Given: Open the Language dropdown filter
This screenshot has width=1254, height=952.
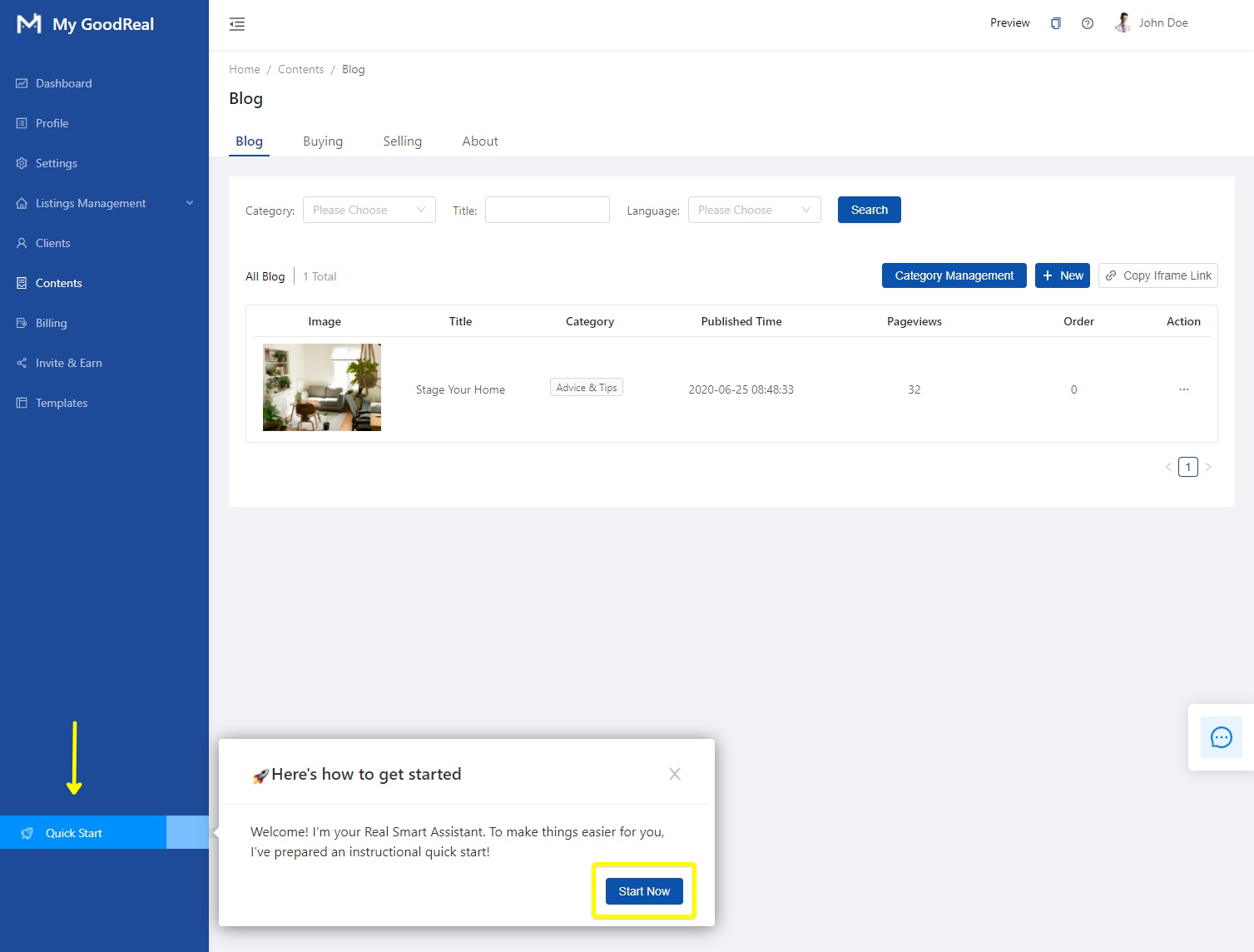Looking at the screenshot, I should click(x=754, y=210).
